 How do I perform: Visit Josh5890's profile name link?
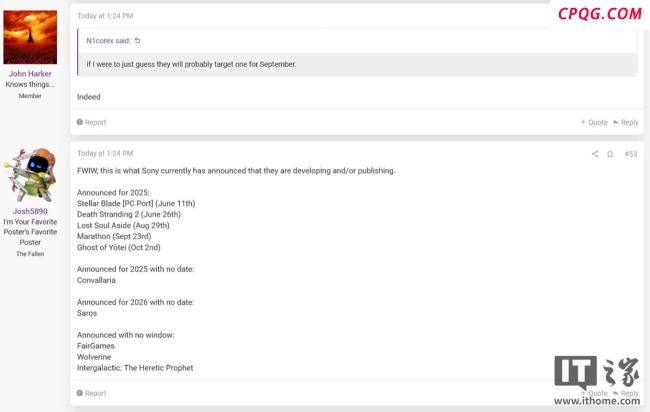pyautogui.click(x=30, y=211)
